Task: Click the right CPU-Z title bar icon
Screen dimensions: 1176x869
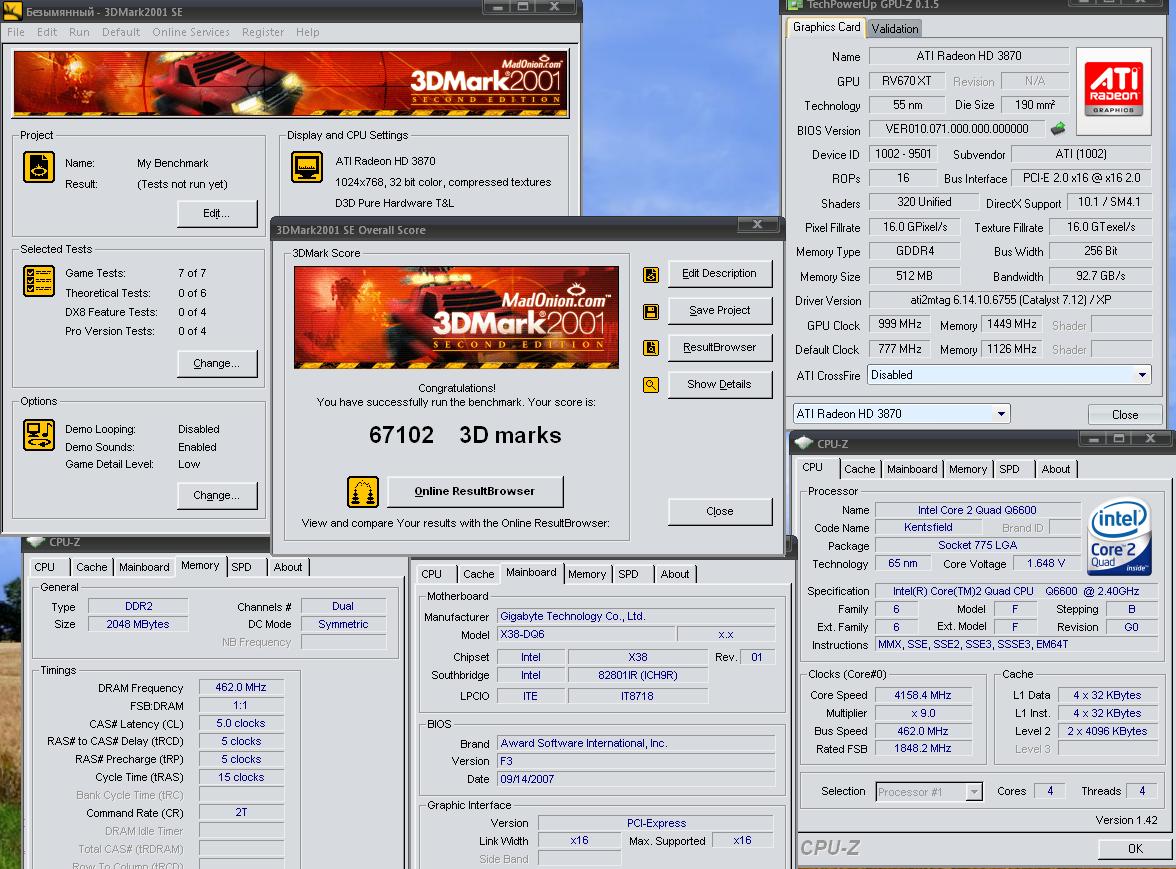Action: click(x=804, y=443)
